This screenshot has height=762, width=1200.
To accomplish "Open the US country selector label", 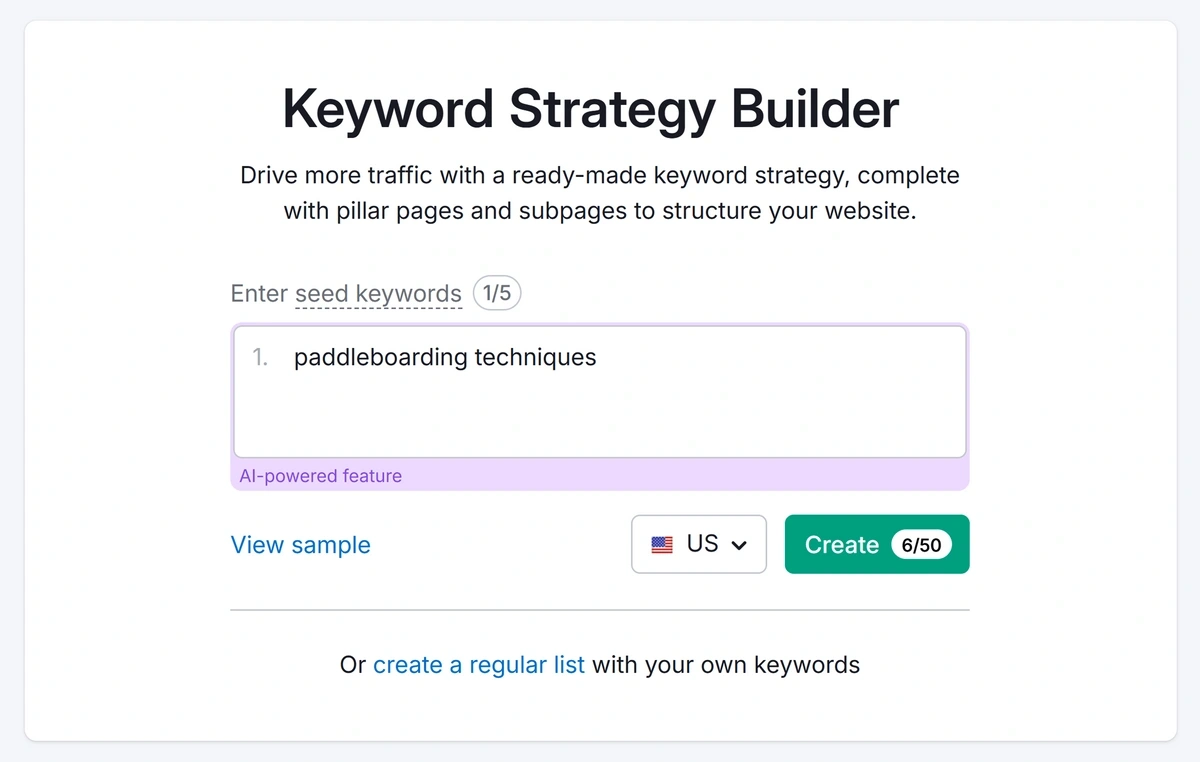I will point(702,544).
